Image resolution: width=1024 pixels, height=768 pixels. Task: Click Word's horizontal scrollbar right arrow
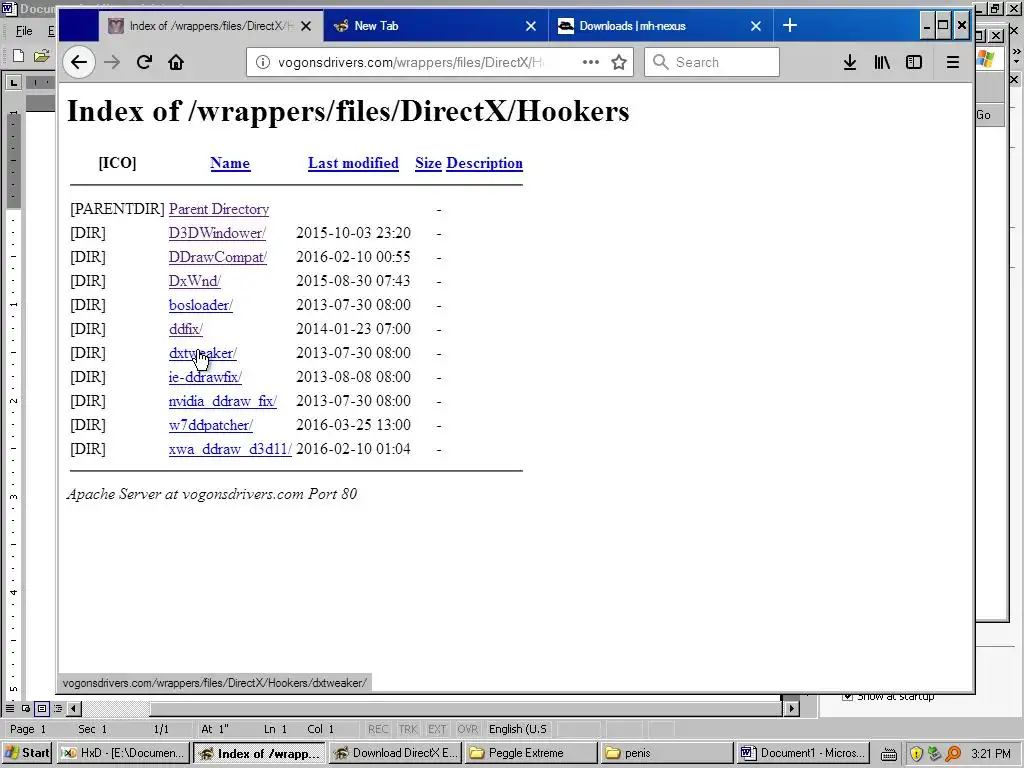[x=792, y=708]
